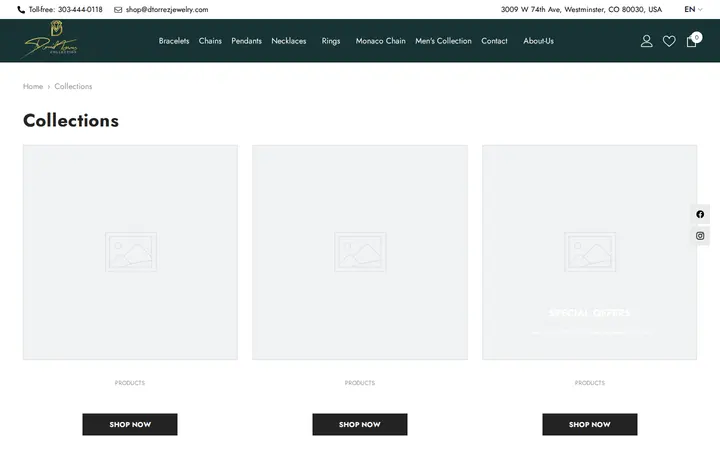The height and width of the screenshot is (450, 720).
Task: Open the first collection placeholder image
Action: point(130,252)
